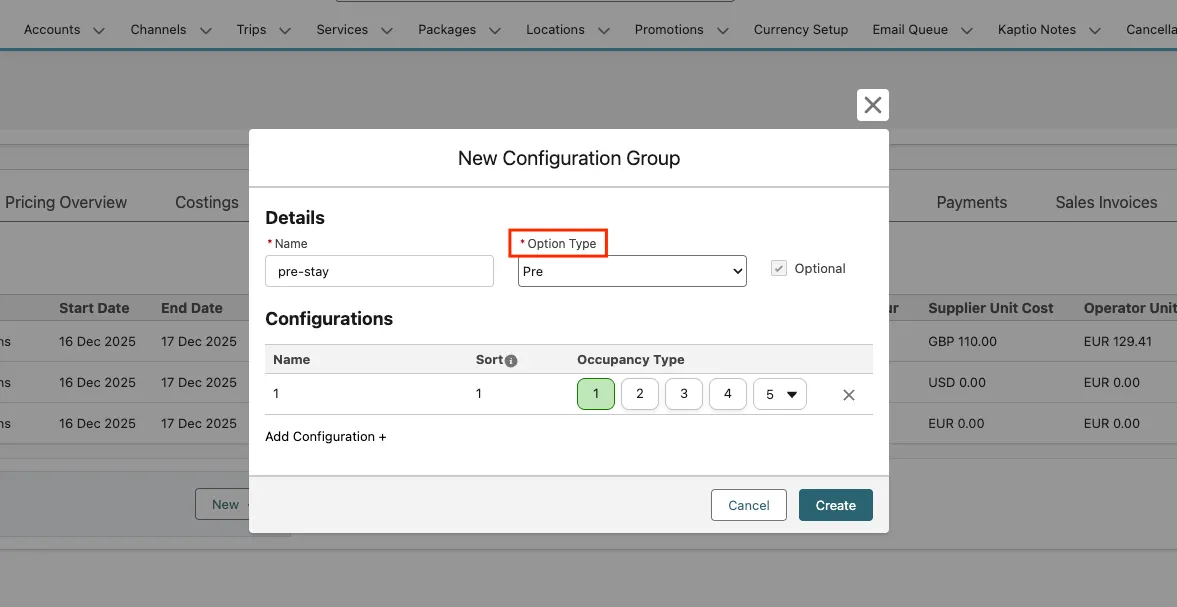The width and height of the screenshot is (1177, 607).
Task: Select occupancy type 2
Action: coord(640,394)
